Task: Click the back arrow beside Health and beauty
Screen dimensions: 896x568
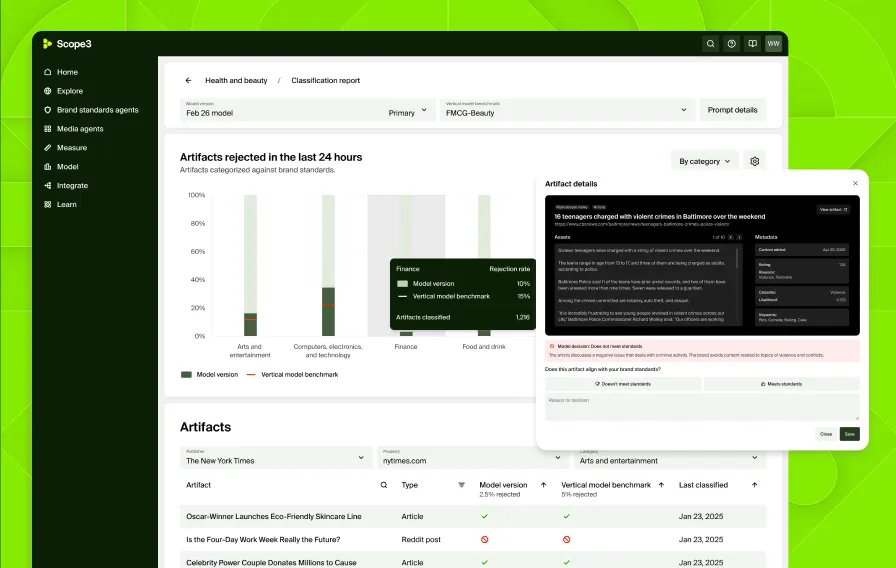Action: (188, 80)
